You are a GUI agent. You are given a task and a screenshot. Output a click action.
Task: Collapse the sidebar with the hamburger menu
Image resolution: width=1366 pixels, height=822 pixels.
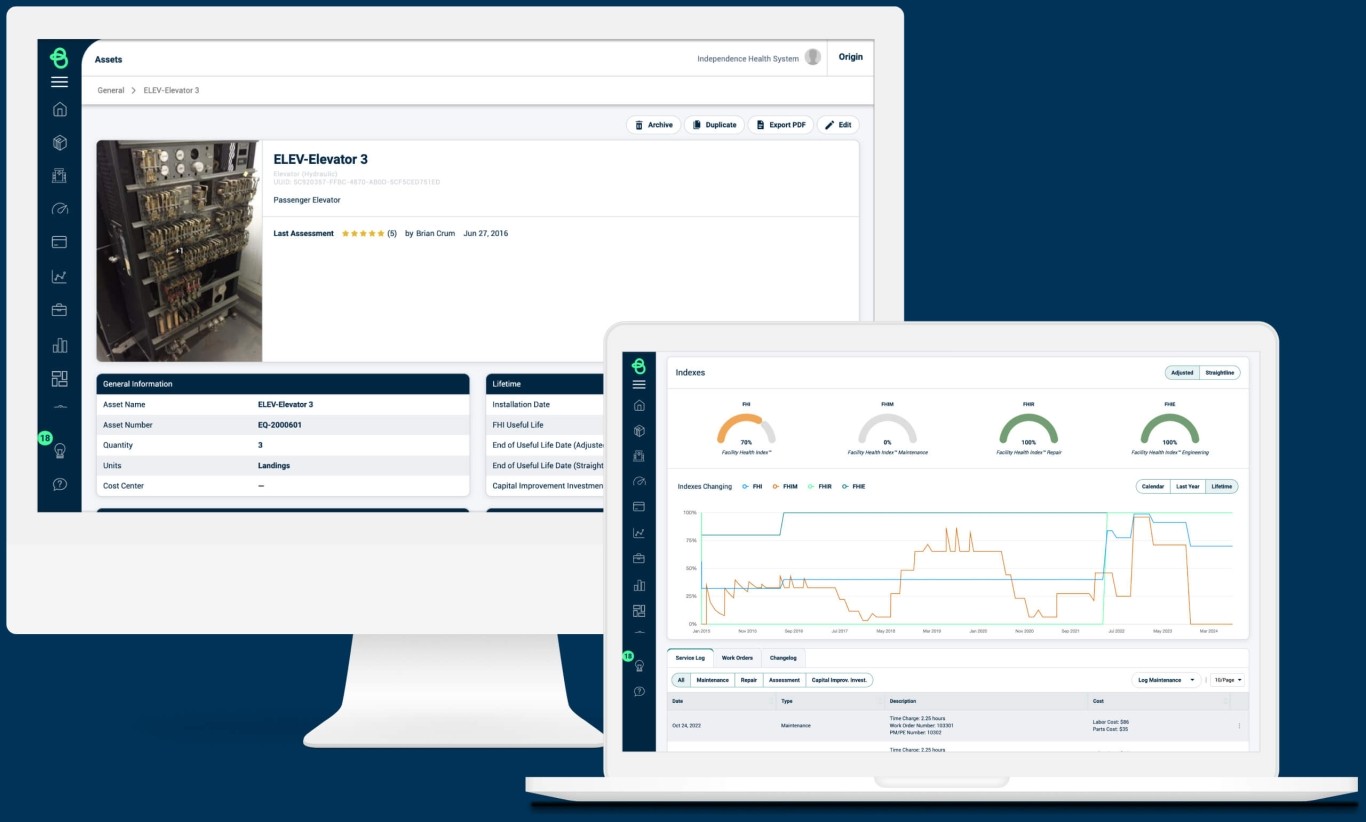point(59,82)
